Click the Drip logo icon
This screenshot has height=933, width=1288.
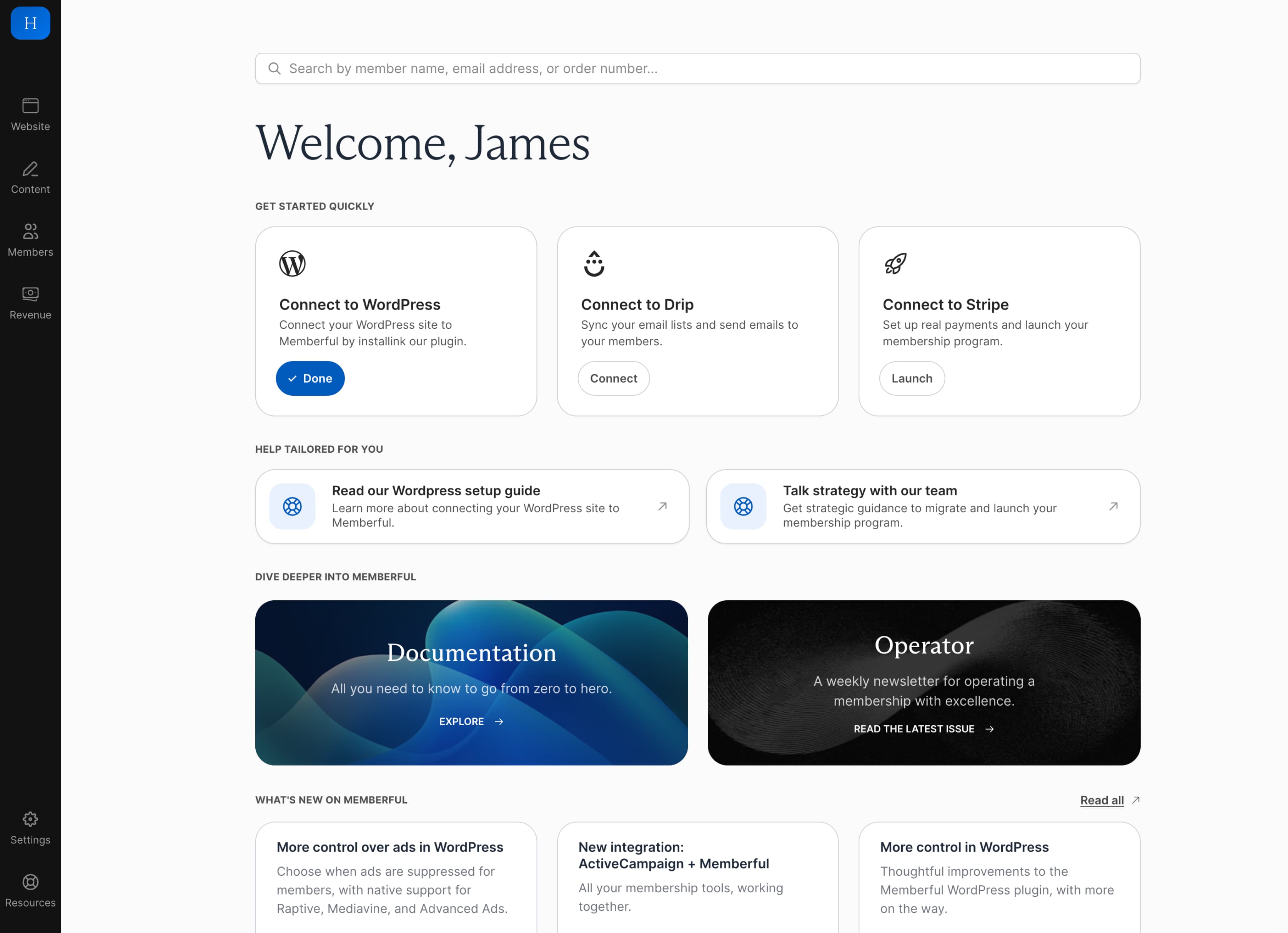[594, 264]
